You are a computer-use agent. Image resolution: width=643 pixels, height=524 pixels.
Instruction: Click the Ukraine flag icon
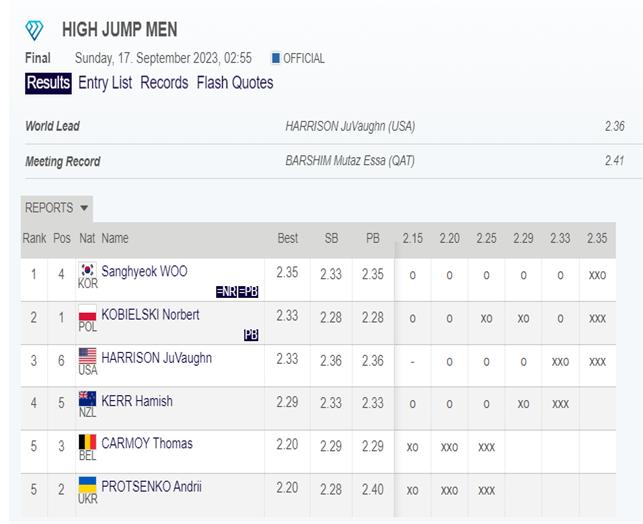(87, 485)
